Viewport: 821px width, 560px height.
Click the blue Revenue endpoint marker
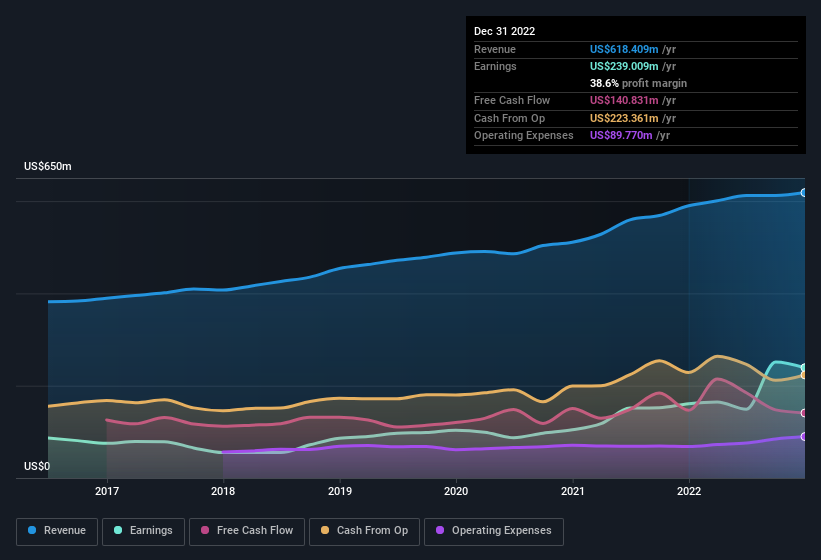coord(804,193)
